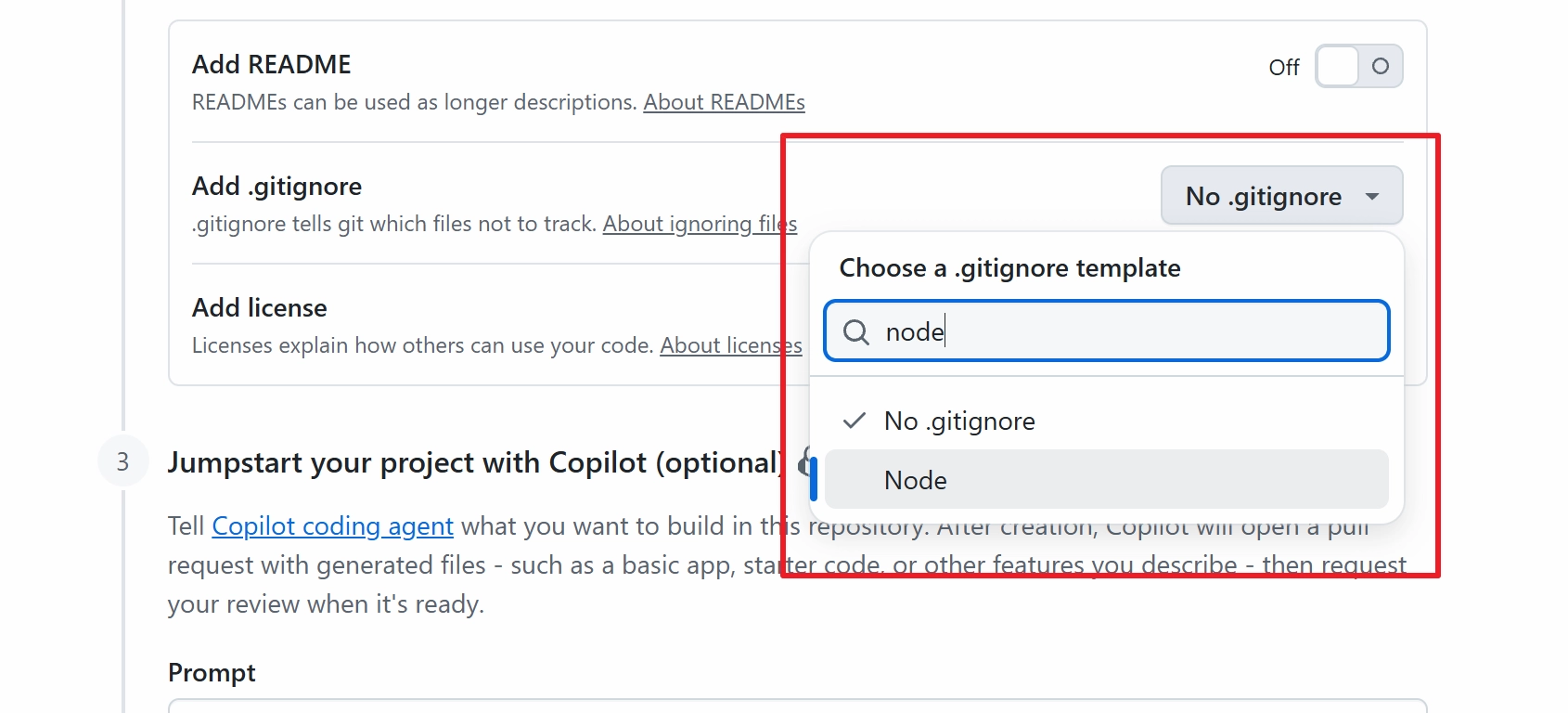Screen dimensions: 1568x713
Task: Click the magnifier icon in template search
Action: pos(855,331)
